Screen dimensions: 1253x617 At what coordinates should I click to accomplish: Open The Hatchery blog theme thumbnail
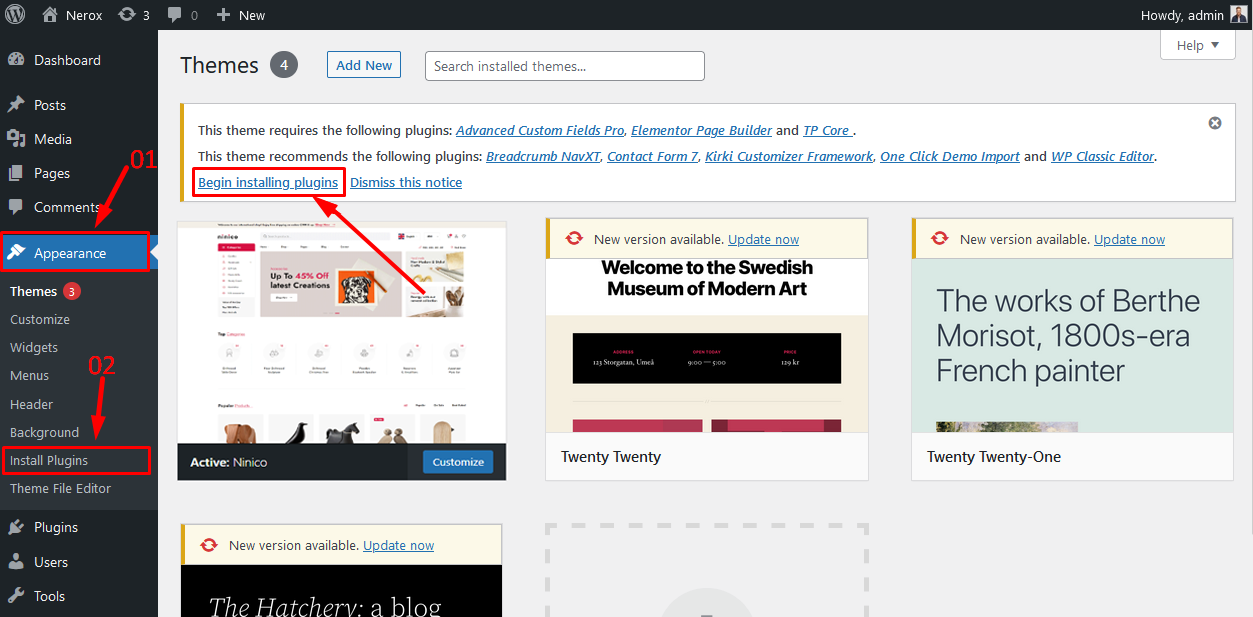[342, 591]
